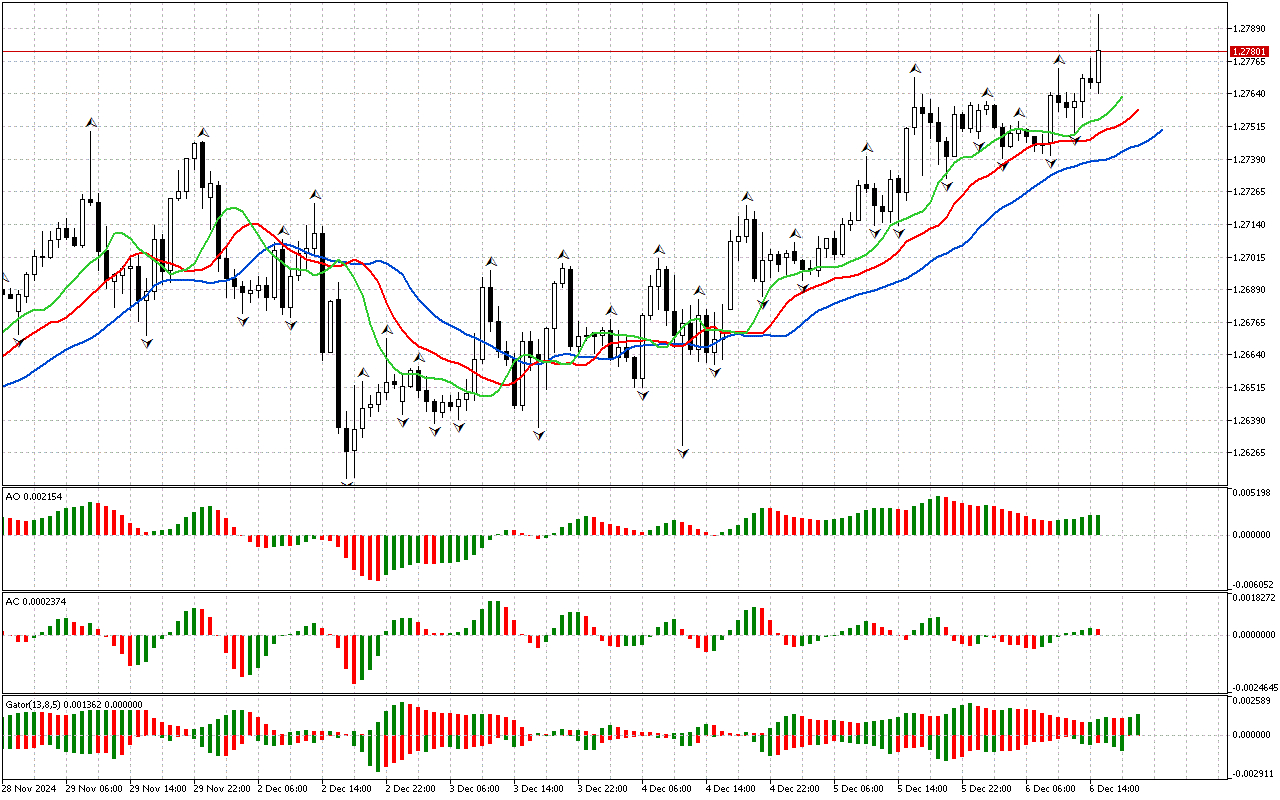Image resolution: width=1280 pixels, height=800 pixels.
Task: Select the 0.0000000 zero level on the AC scale
Action: coord(1254,635)
